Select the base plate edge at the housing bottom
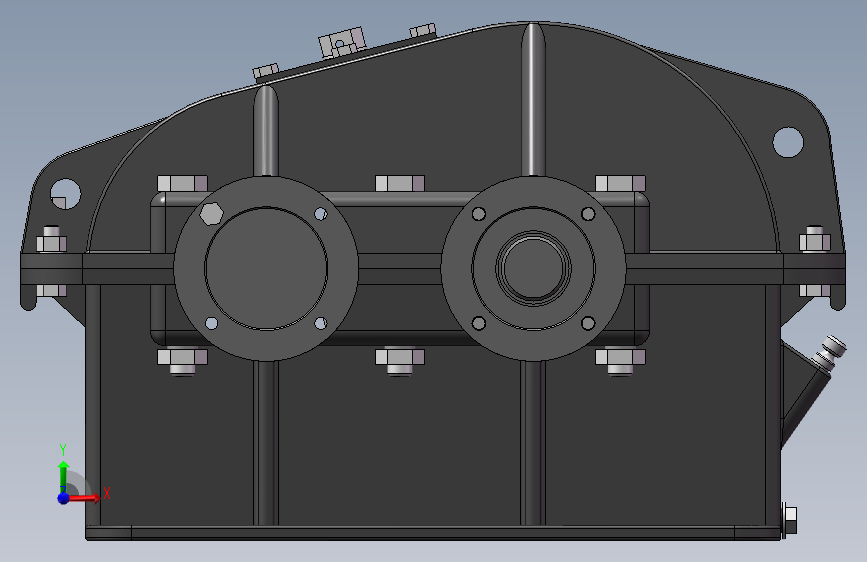Image resolution: width=867 pixels, height=562 pixels. pos(433,533)
